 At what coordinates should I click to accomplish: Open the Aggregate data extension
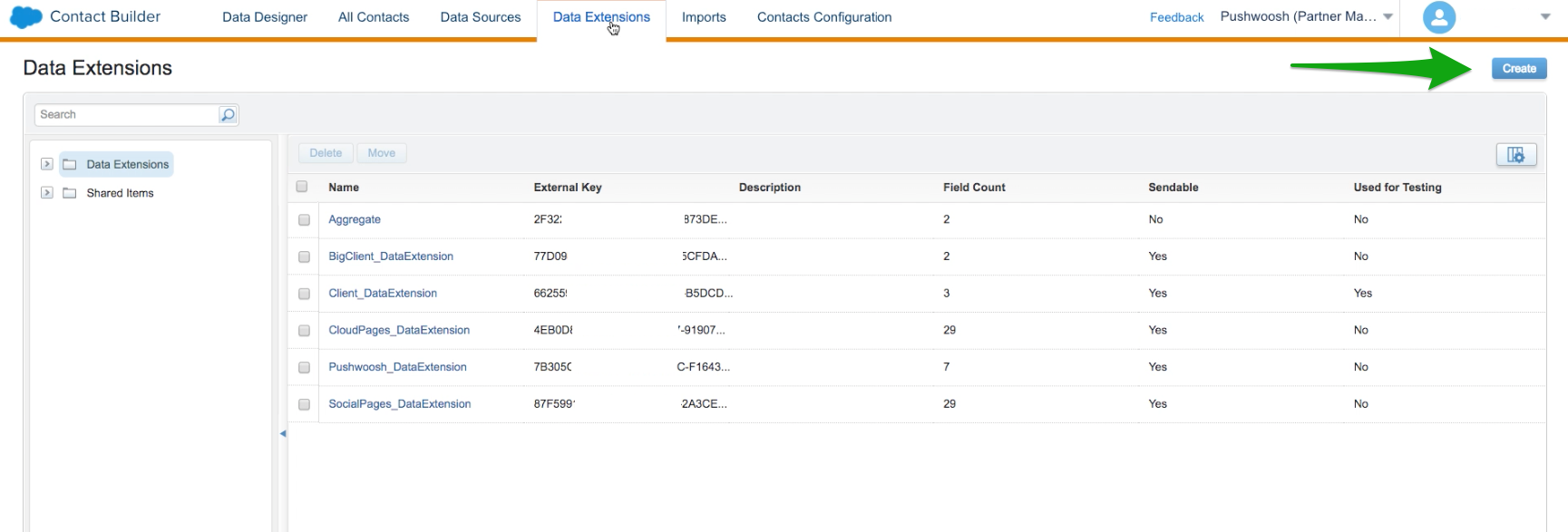click(x=355, y=219)
